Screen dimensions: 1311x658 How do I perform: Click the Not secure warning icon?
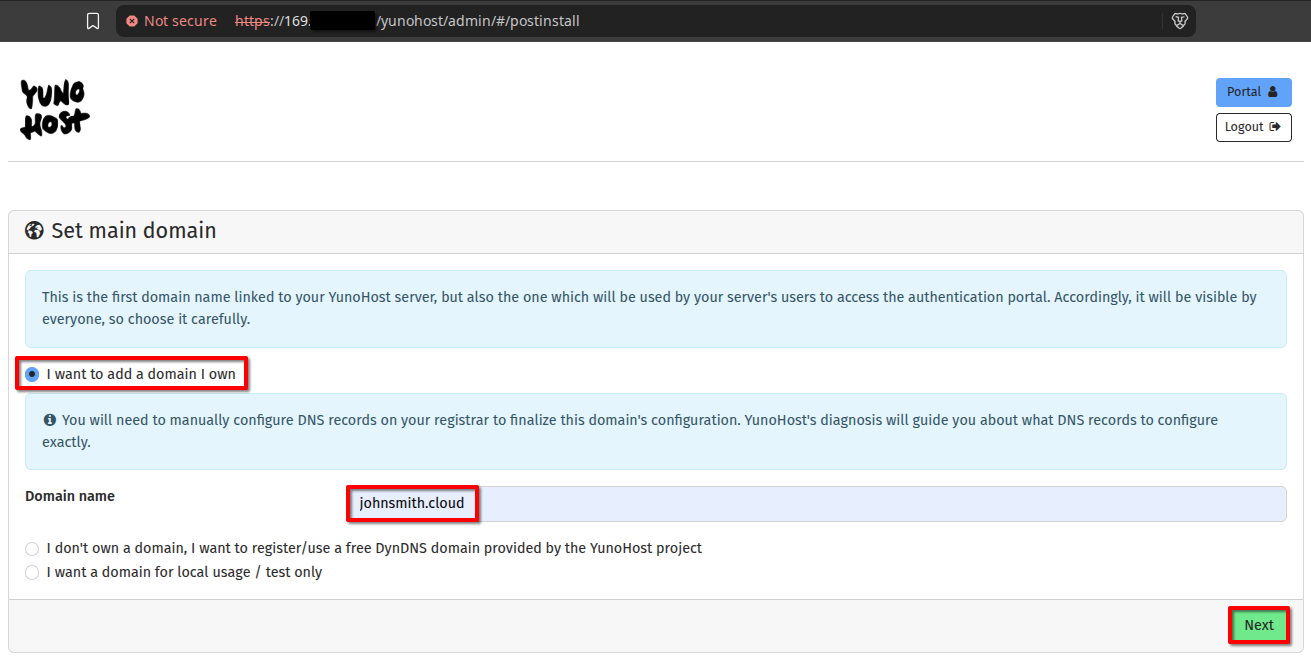point(132,21)
